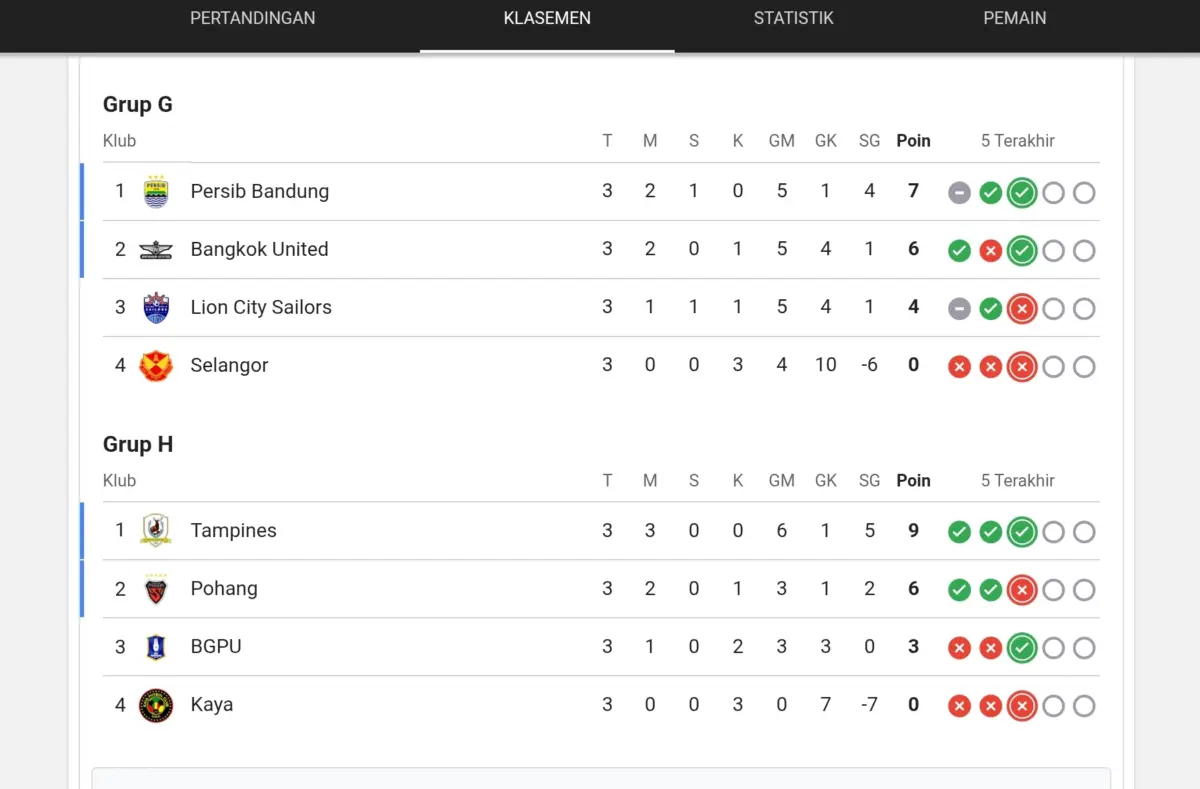Click the Bangkok United club logo
The image size is (1200, 789).
(155, 249)
